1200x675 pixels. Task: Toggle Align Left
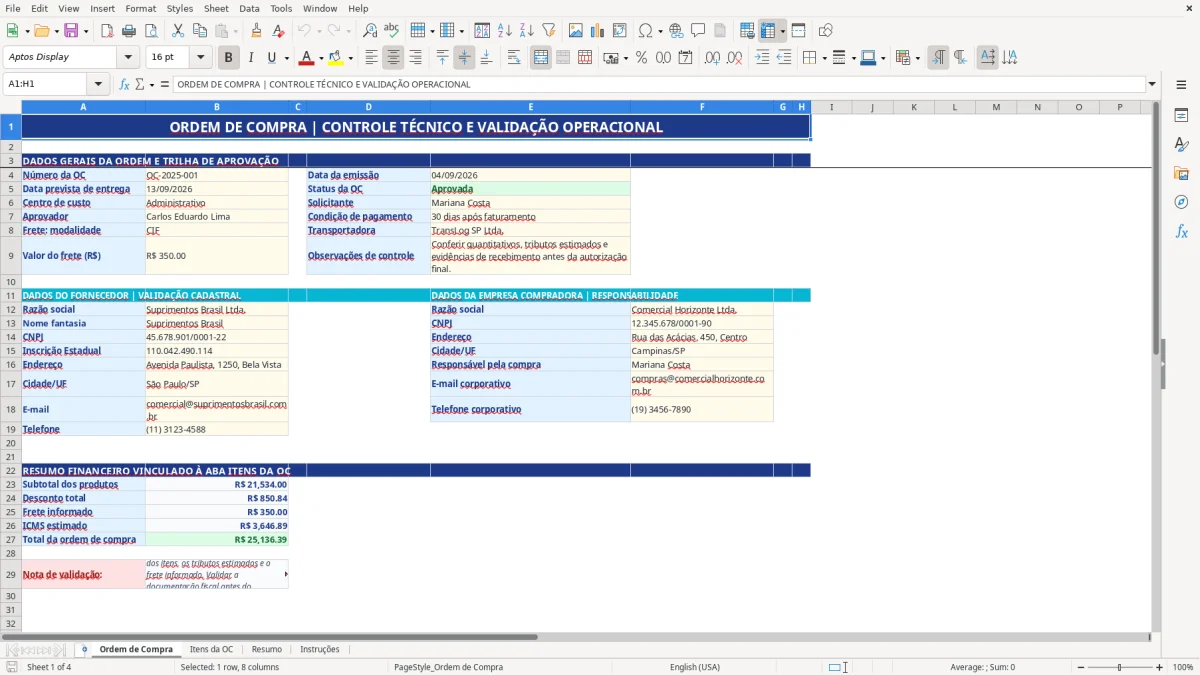click(372, 58)
